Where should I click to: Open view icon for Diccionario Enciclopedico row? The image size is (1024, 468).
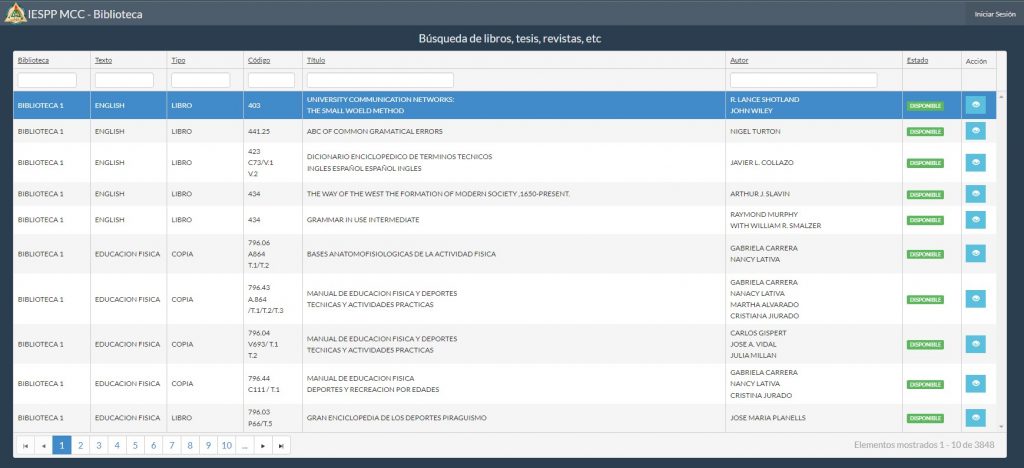(x=976, y=163)
